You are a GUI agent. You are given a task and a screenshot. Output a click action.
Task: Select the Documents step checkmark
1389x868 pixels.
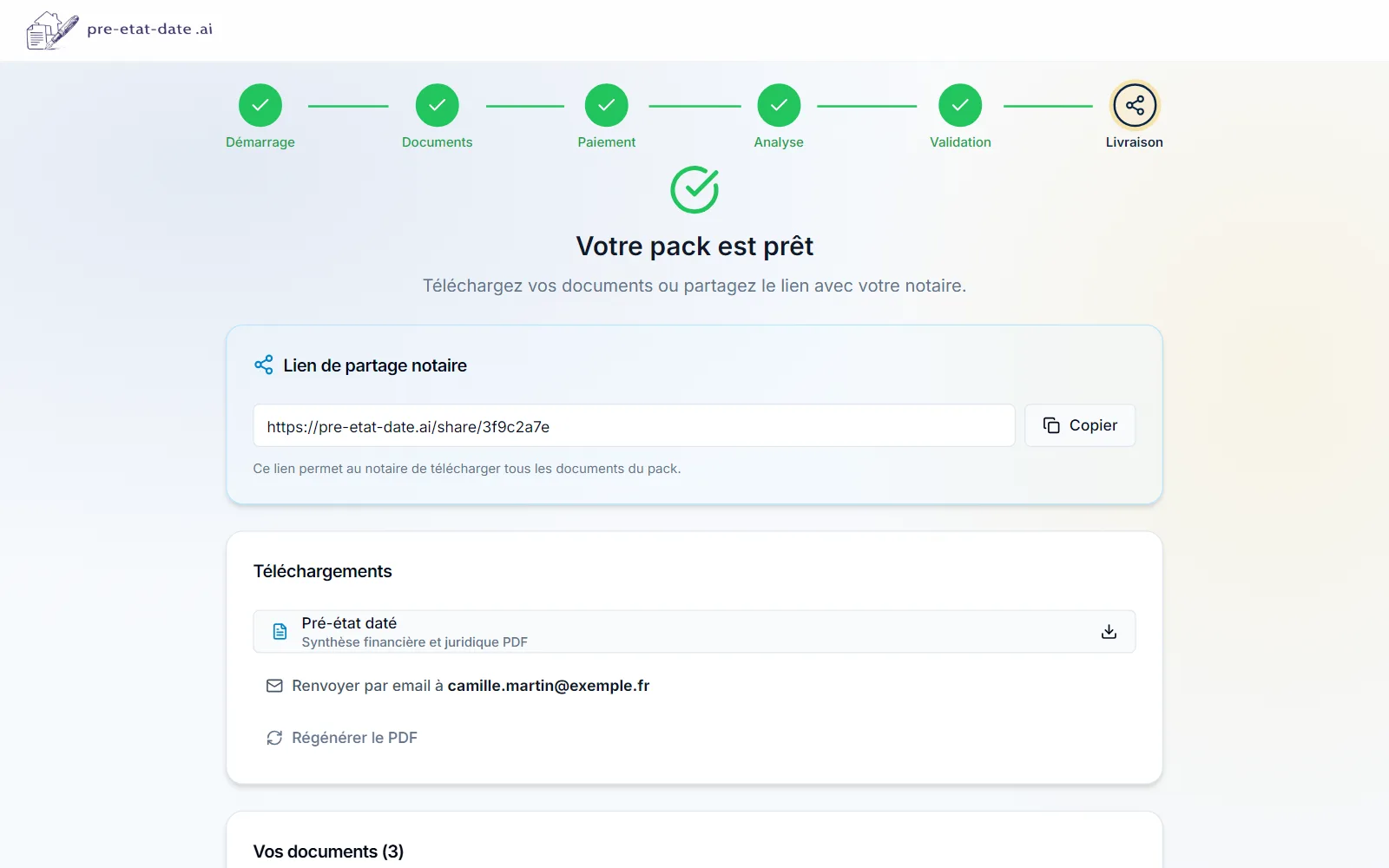(x=437, y=105)
